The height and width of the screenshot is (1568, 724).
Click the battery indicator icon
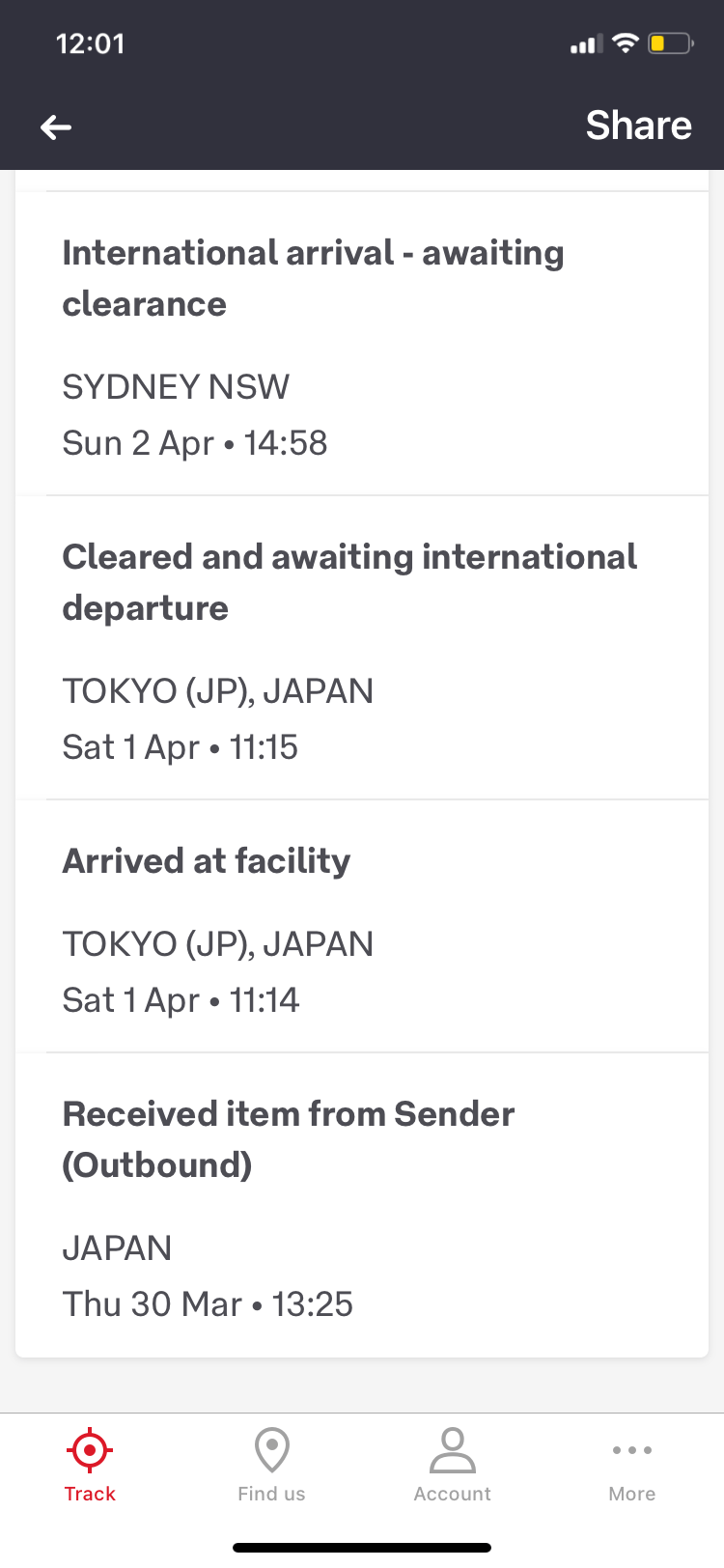[670, 43]
